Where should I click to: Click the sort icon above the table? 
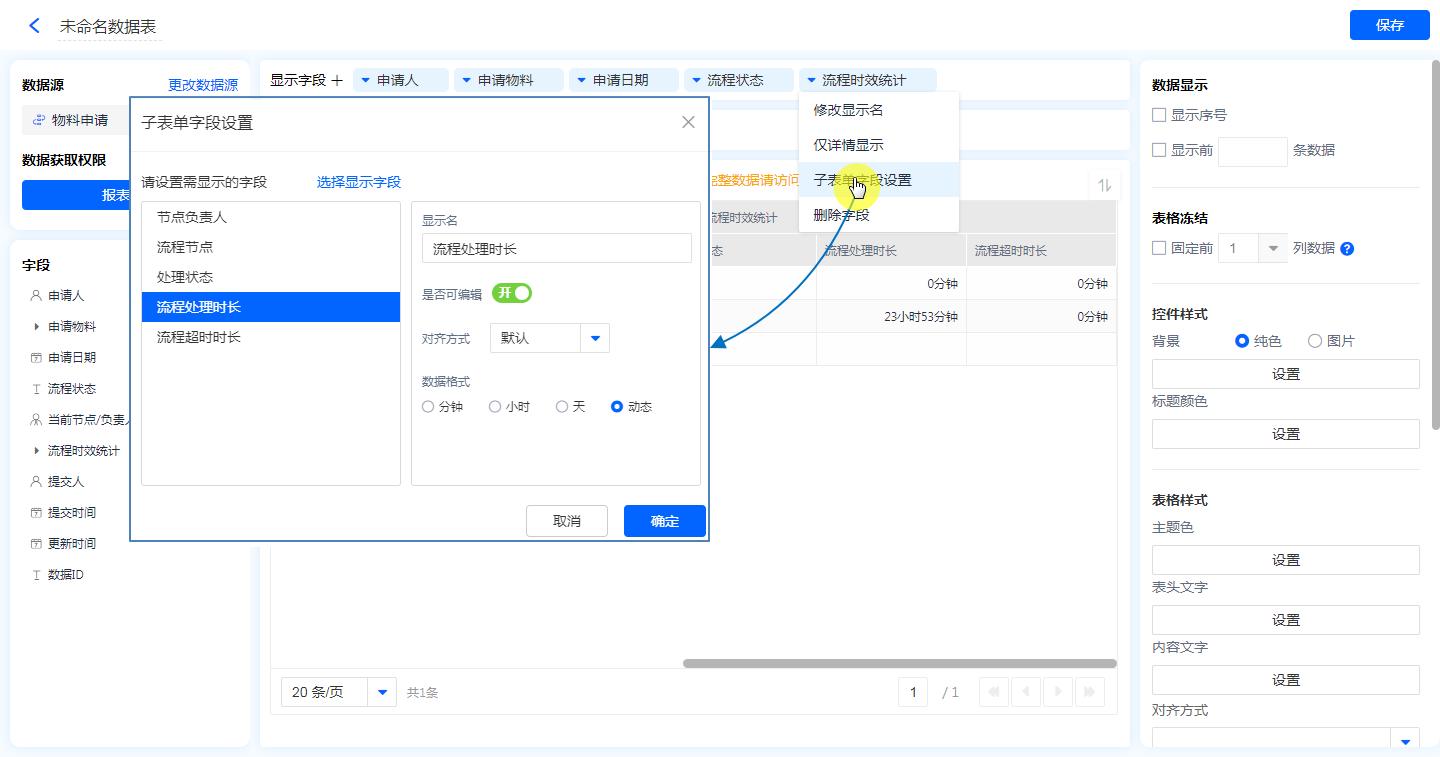click(1104, 185)
